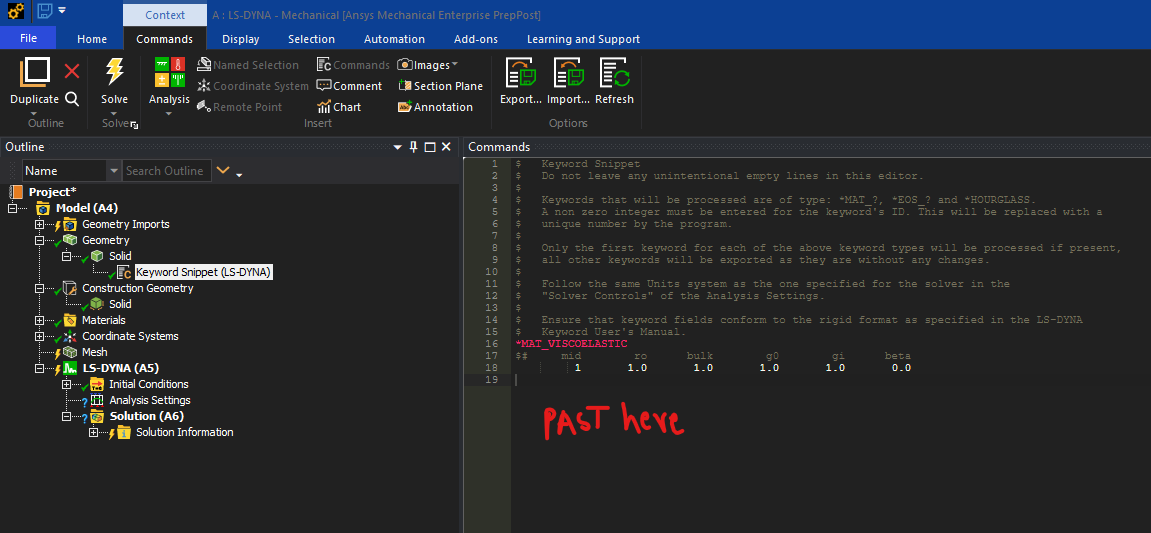Open the Outline panel options arrow
The image size is (1151, 533).
(x=399, y=147)
